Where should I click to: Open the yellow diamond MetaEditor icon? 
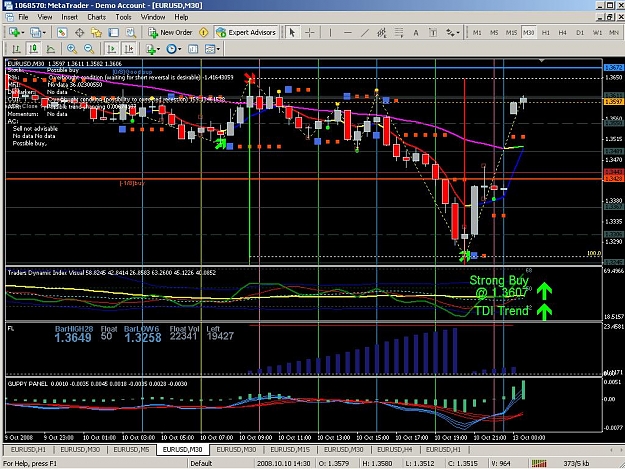click(x=204, y=32)
